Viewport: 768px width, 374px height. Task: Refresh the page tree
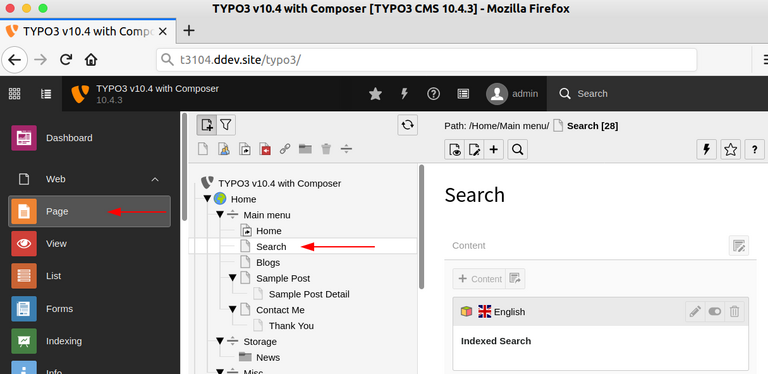[408, 125]
